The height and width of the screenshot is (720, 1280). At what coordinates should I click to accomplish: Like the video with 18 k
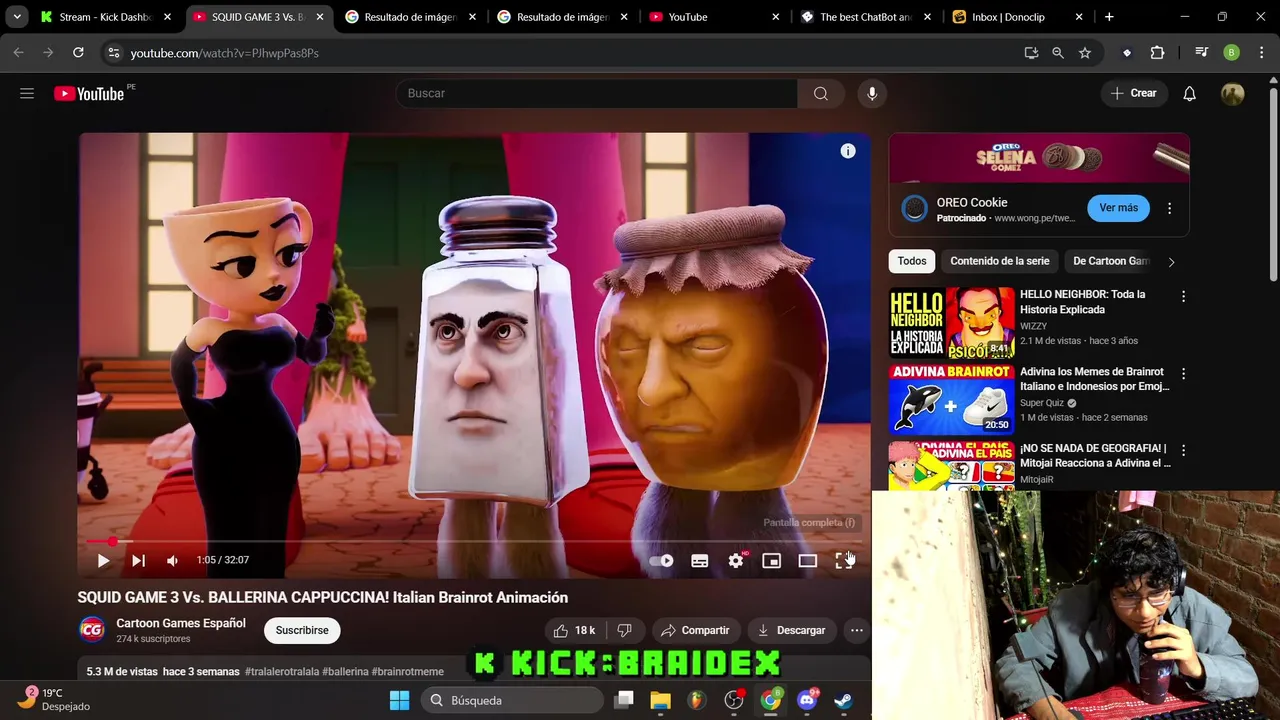(x=574, y=630)
